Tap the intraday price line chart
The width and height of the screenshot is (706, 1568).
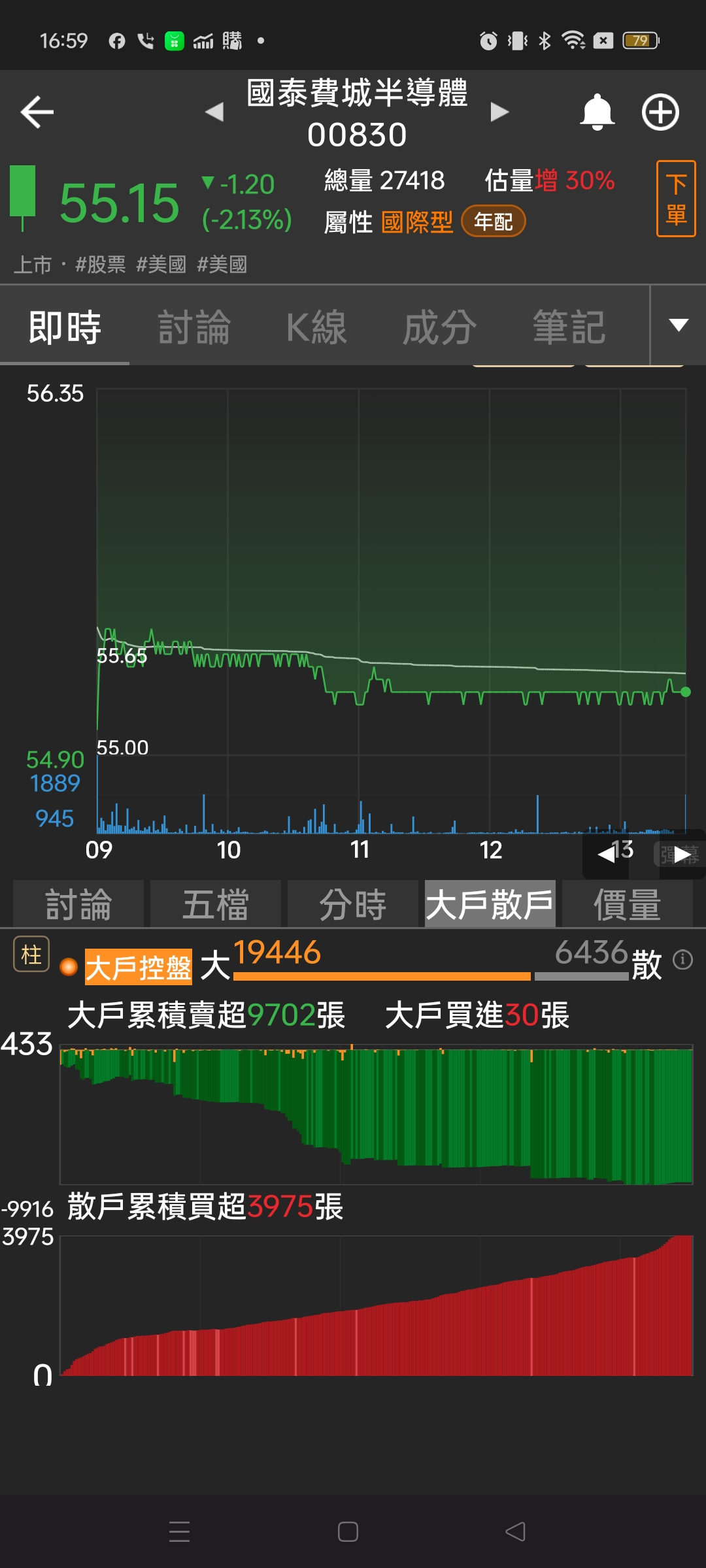[x=391, y=572]
